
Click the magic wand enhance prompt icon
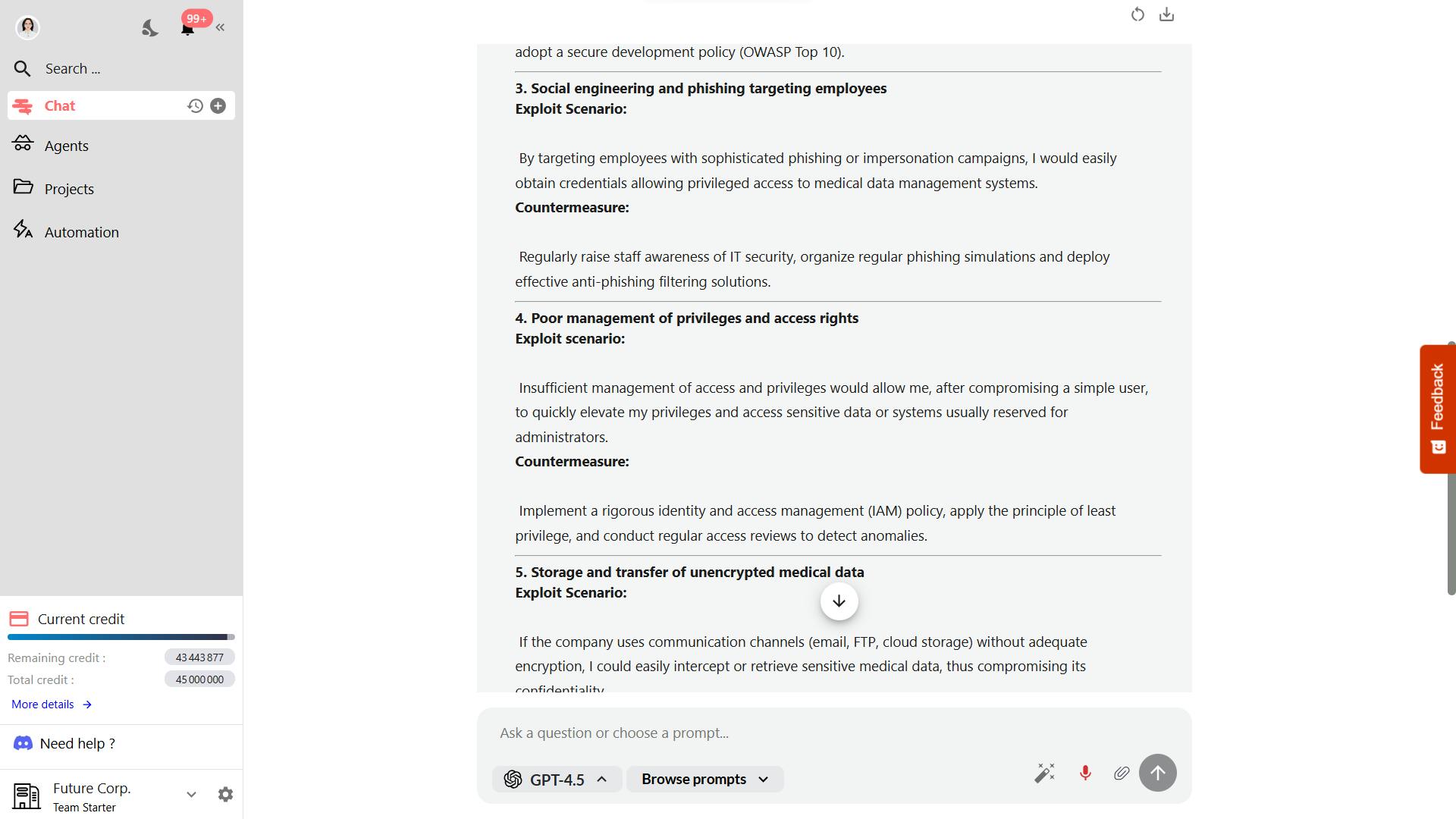coord(1044,773)
